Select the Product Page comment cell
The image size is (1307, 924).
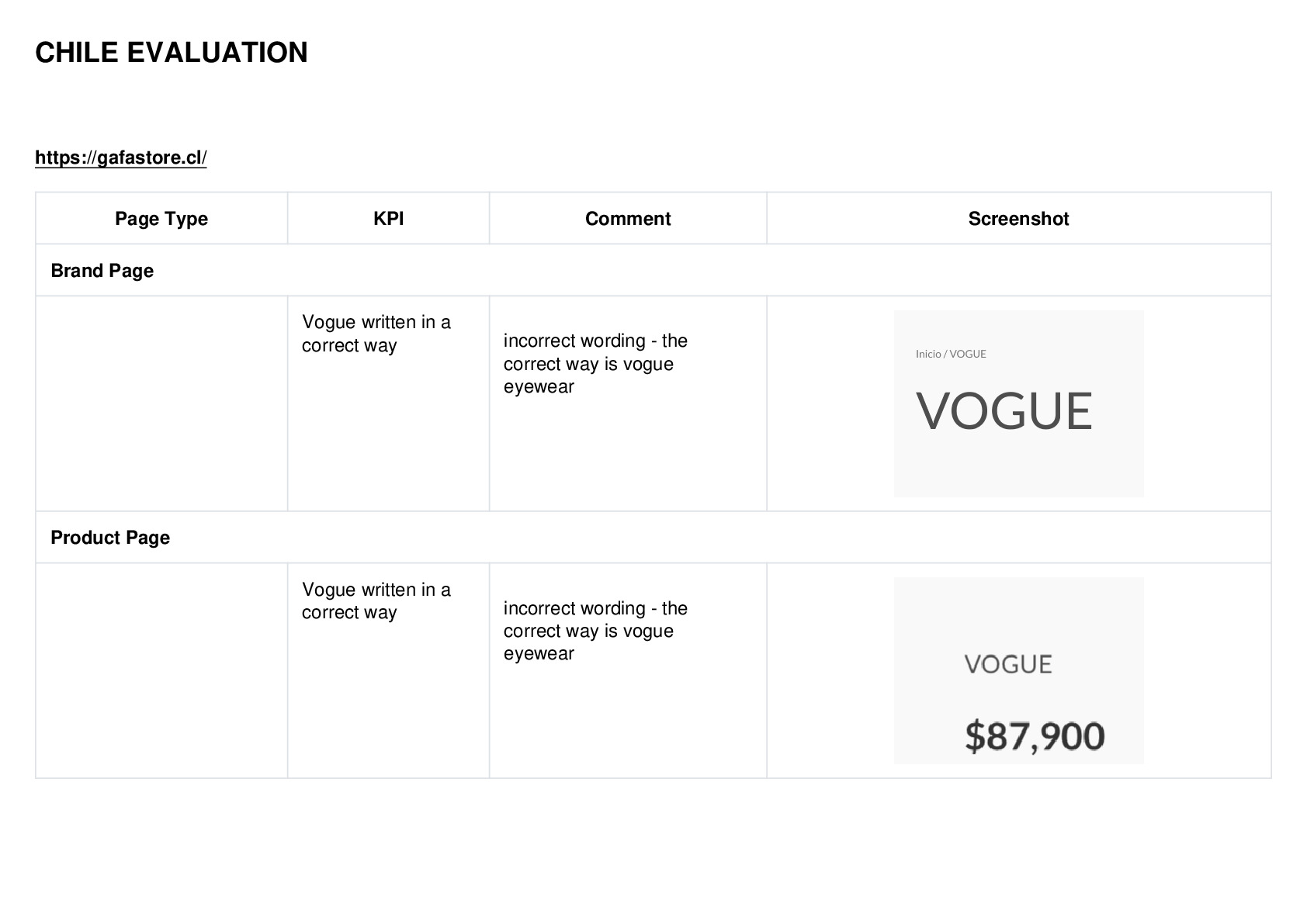click(628, 670)
